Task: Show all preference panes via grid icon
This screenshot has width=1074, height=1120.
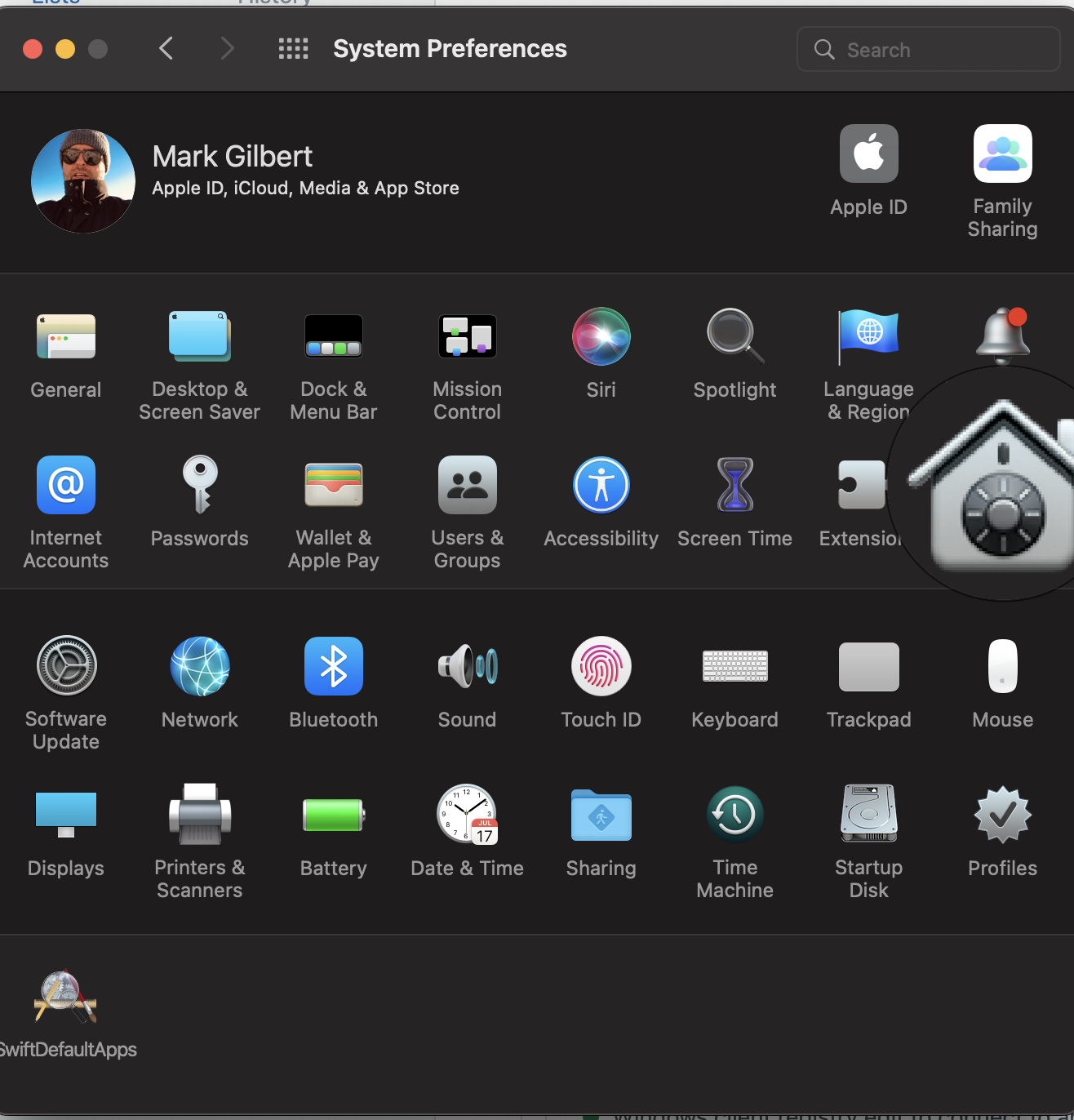Action: click(294, 49)
